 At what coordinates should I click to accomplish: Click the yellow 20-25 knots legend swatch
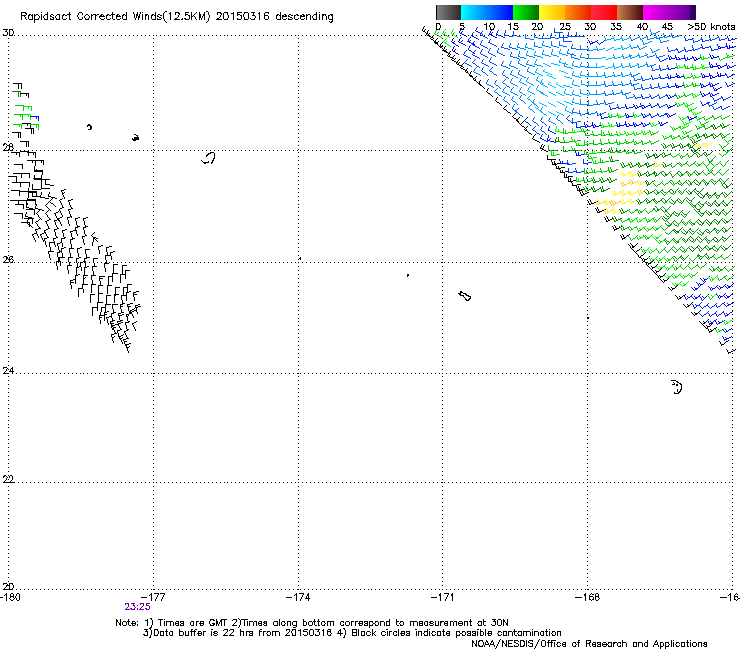click(552, 12)
